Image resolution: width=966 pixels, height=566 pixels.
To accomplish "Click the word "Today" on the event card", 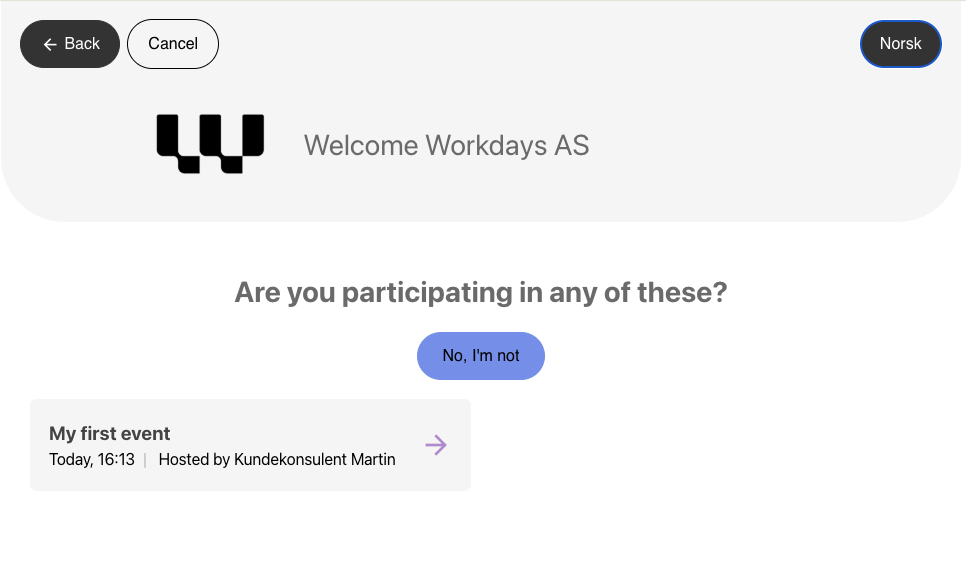I will tap(70, 460).
